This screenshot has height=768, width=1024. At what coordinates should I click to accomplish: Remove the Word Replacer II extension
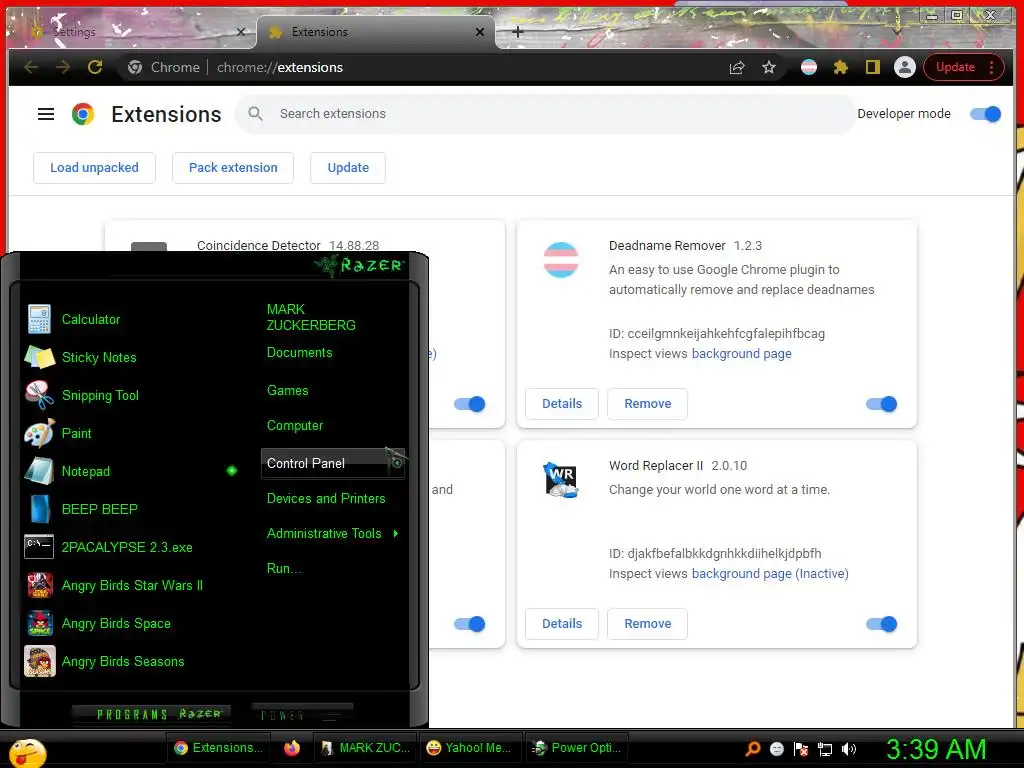click(x=648, y=624)
